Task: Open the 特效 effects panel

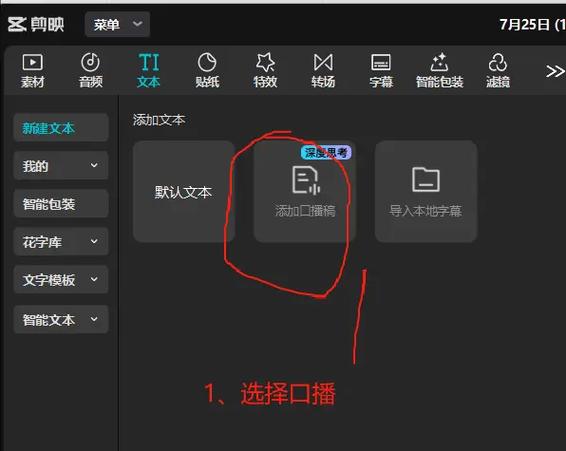Action: click(265, 71)
